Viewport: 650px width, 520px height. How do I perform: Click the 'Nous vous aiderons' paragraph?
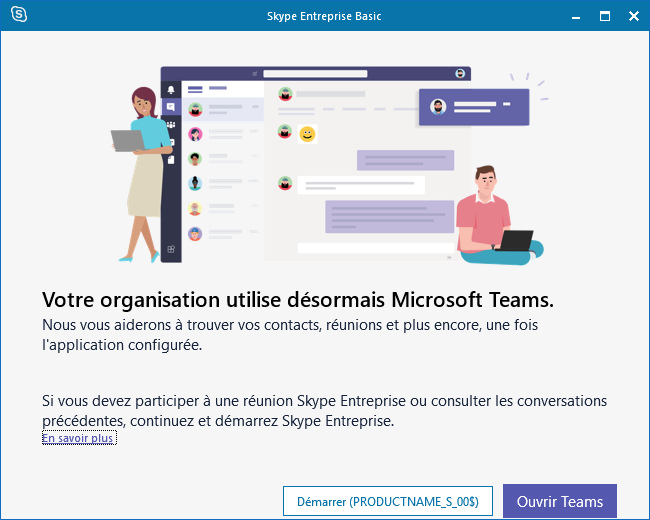[290, 335]
